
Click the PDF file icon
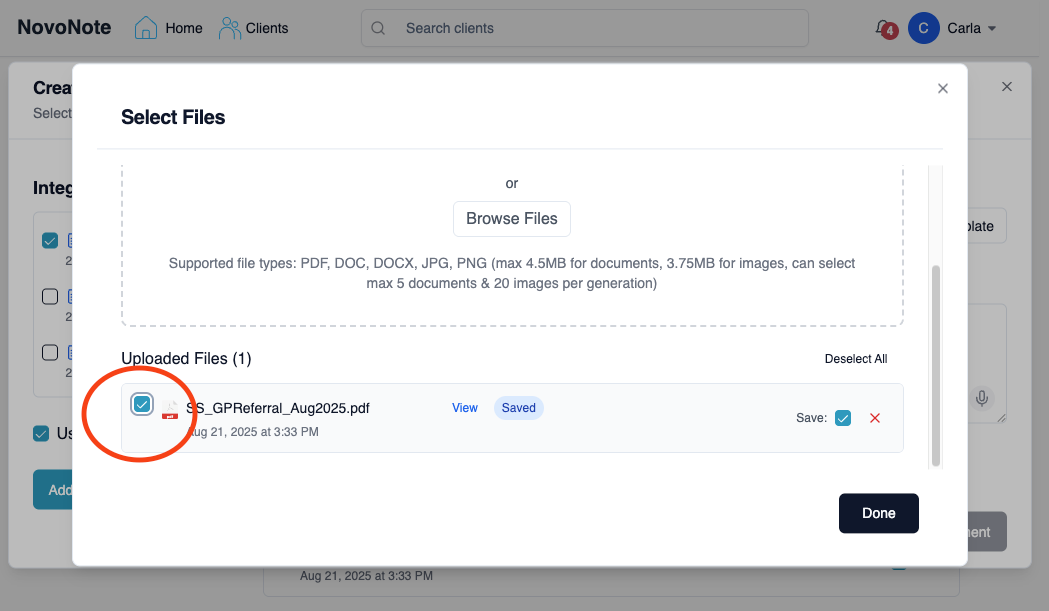pos(171,408)
